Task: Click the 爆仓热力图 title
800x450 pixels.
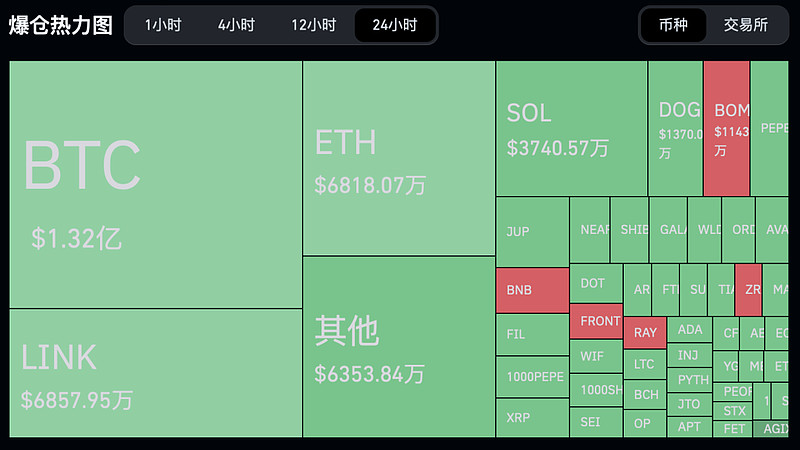Action: 61,25
